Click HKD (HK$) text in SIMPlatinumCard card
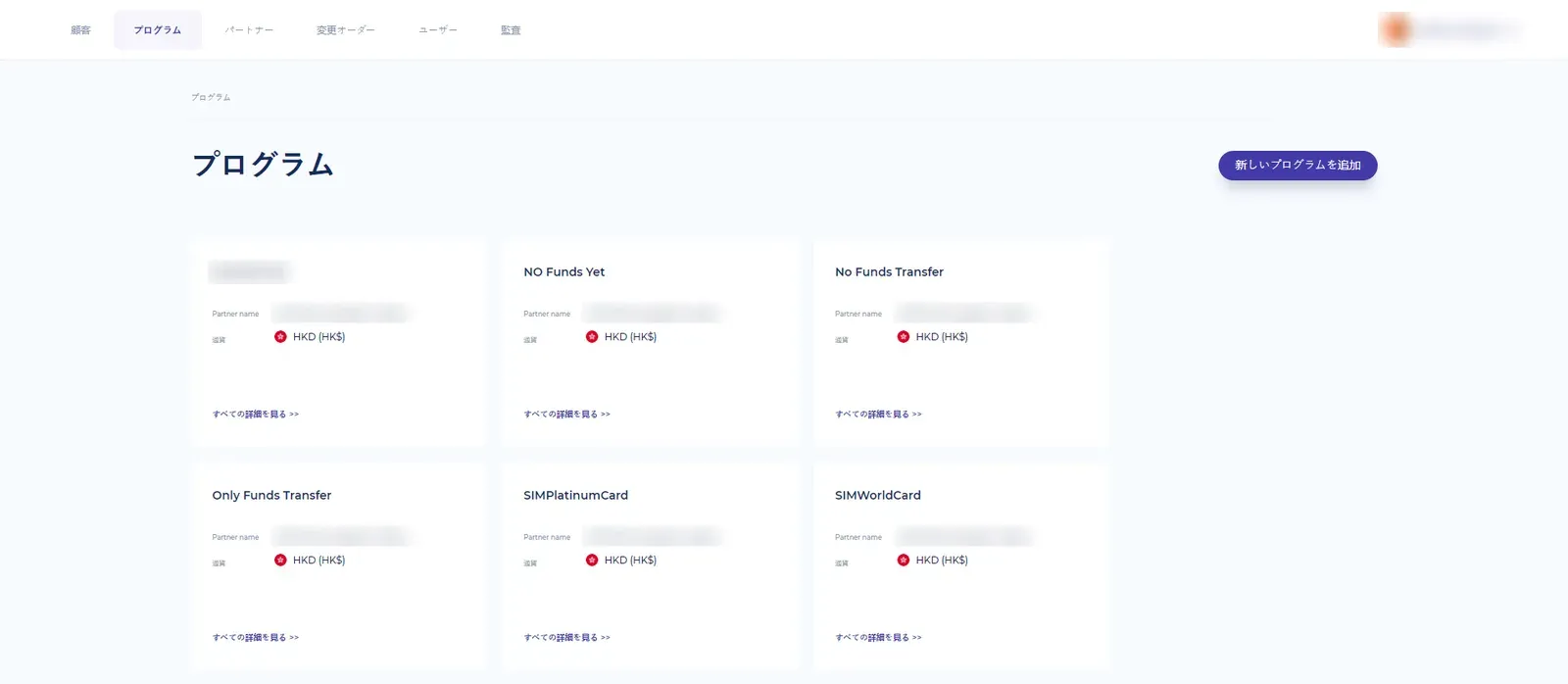Screen dimensions: 1568x684 (630, 561)
